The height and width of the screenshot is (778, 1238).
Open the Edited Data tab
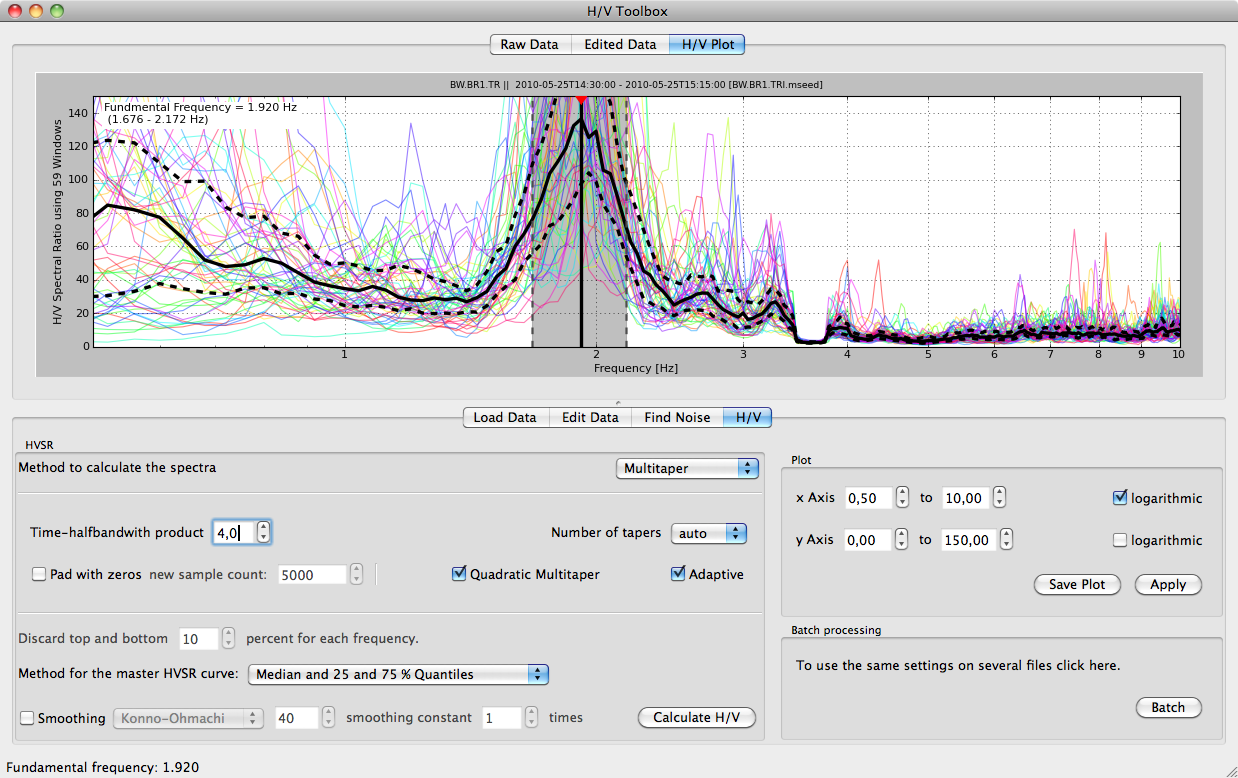[620, 44]
